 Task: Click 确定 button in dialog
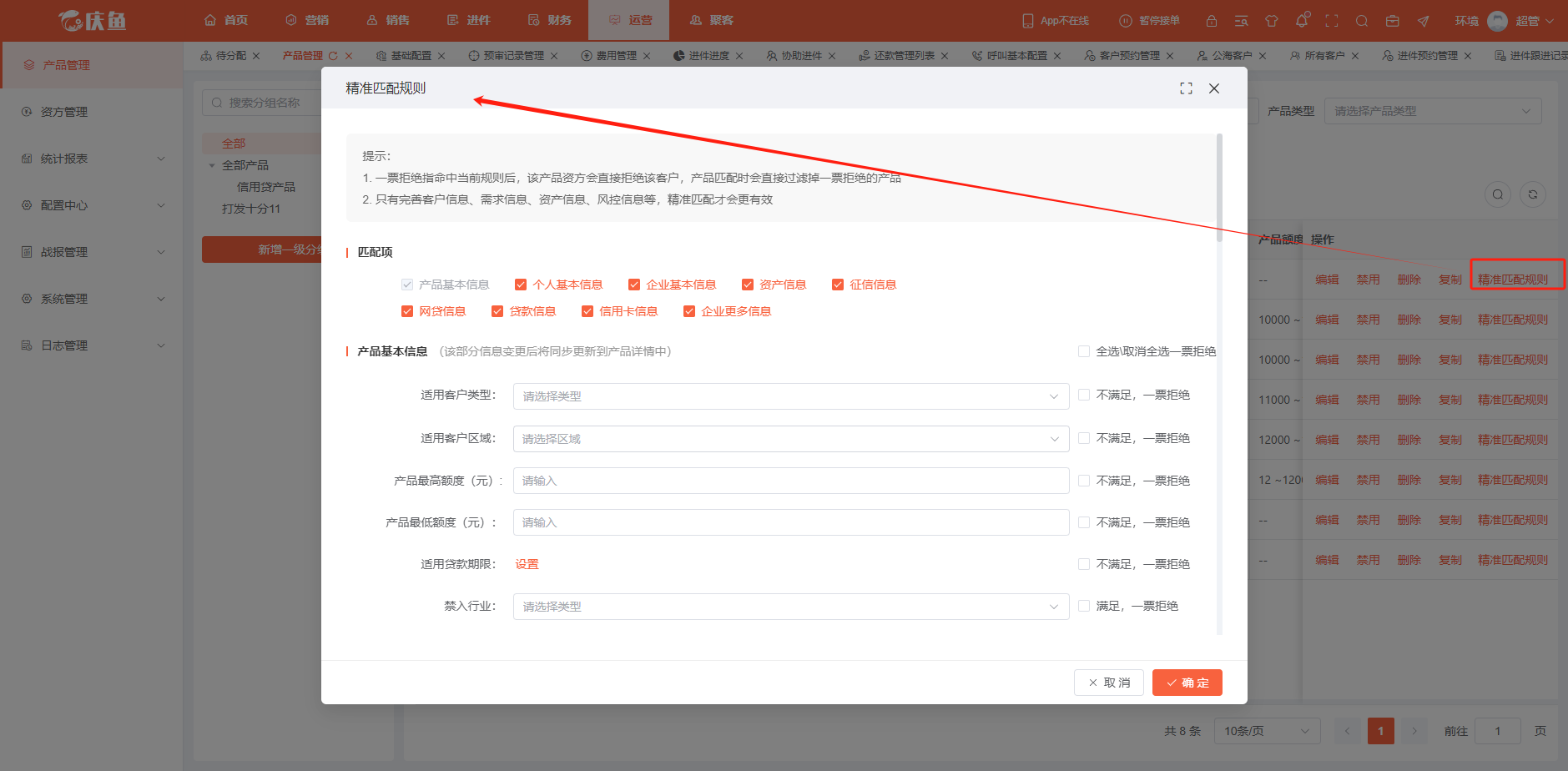click(x=1187, y=683)
